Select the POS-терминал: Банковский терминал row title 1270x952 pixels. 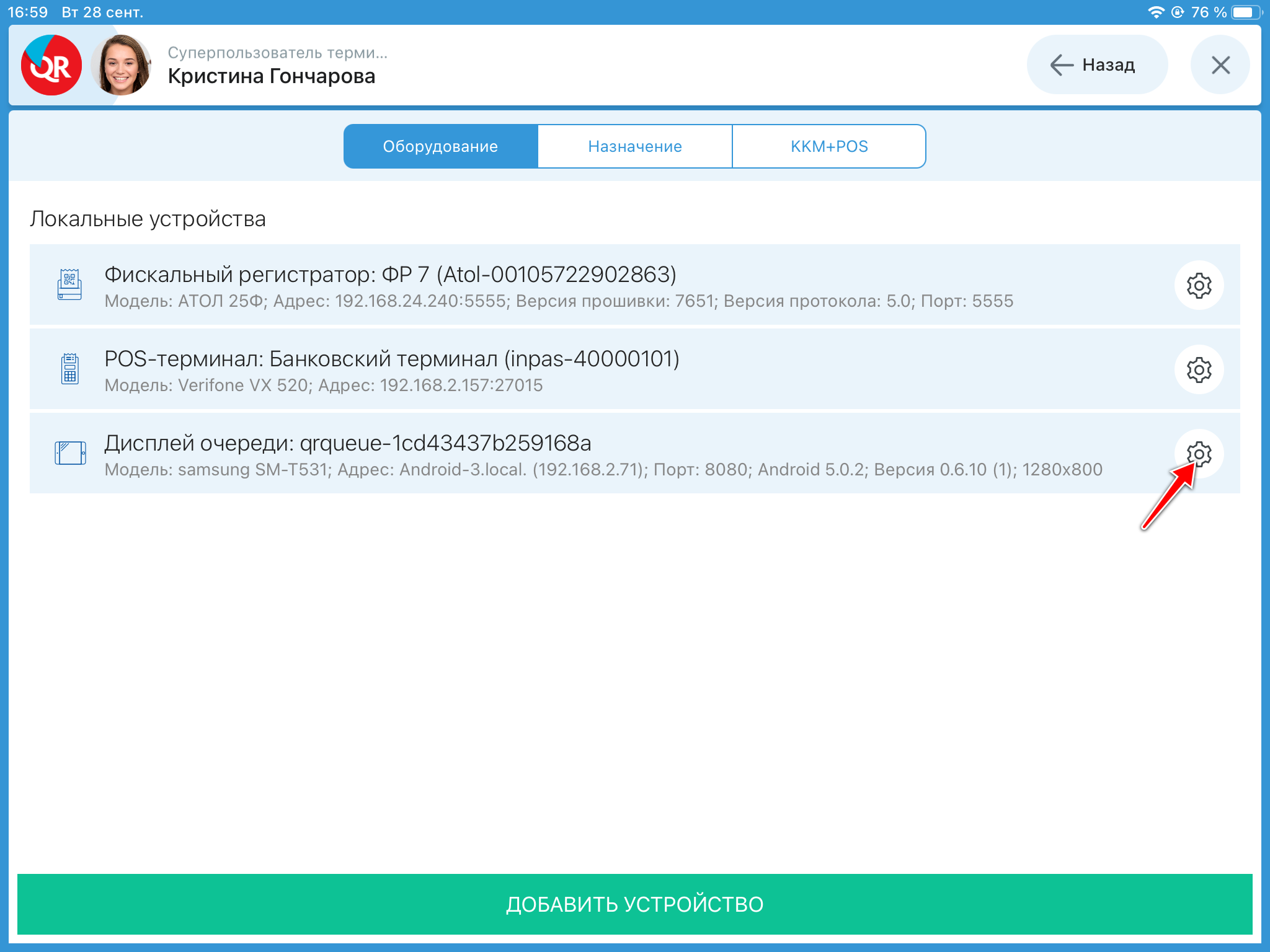[392, 359]
